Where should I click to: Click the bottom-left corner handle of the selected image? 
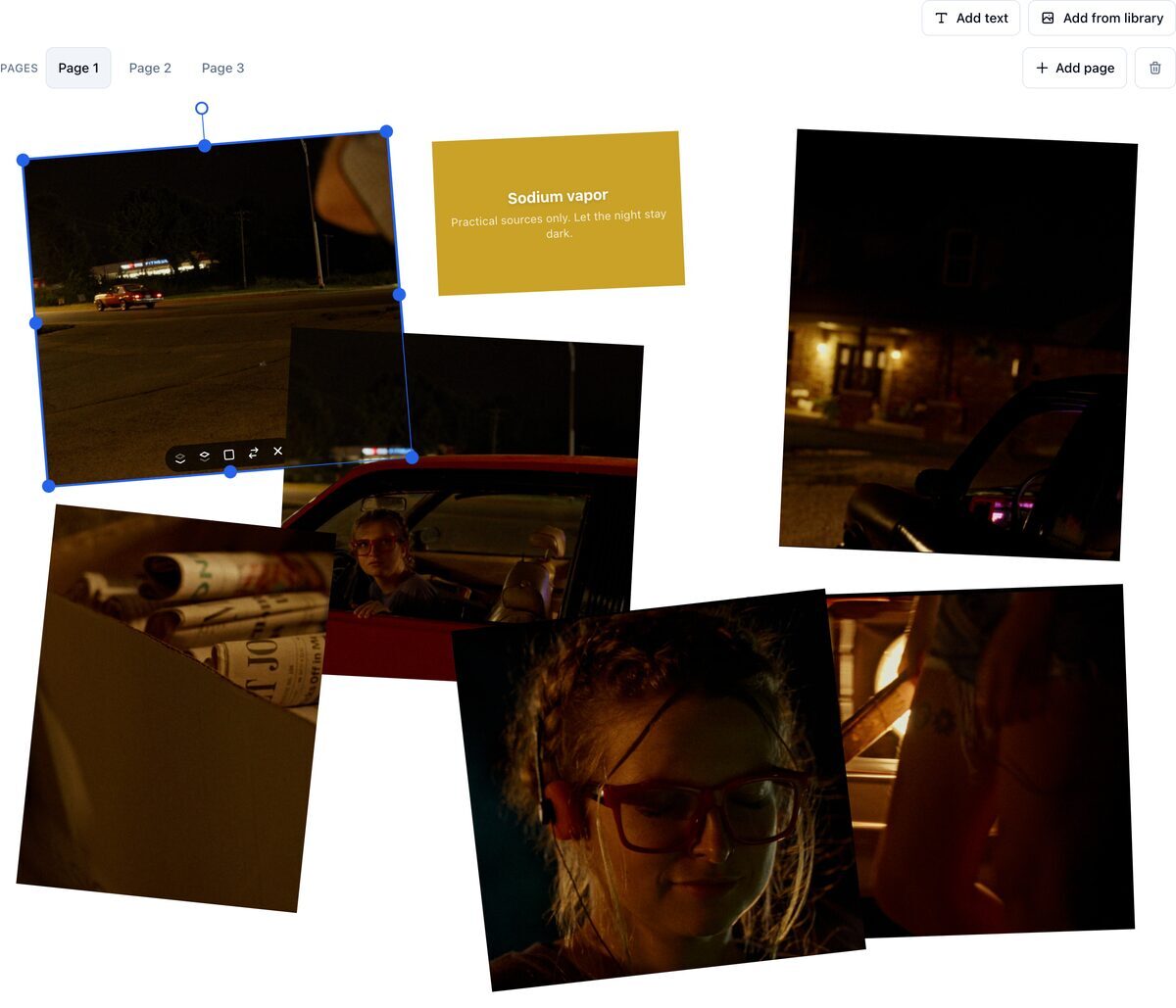[49, 486]
